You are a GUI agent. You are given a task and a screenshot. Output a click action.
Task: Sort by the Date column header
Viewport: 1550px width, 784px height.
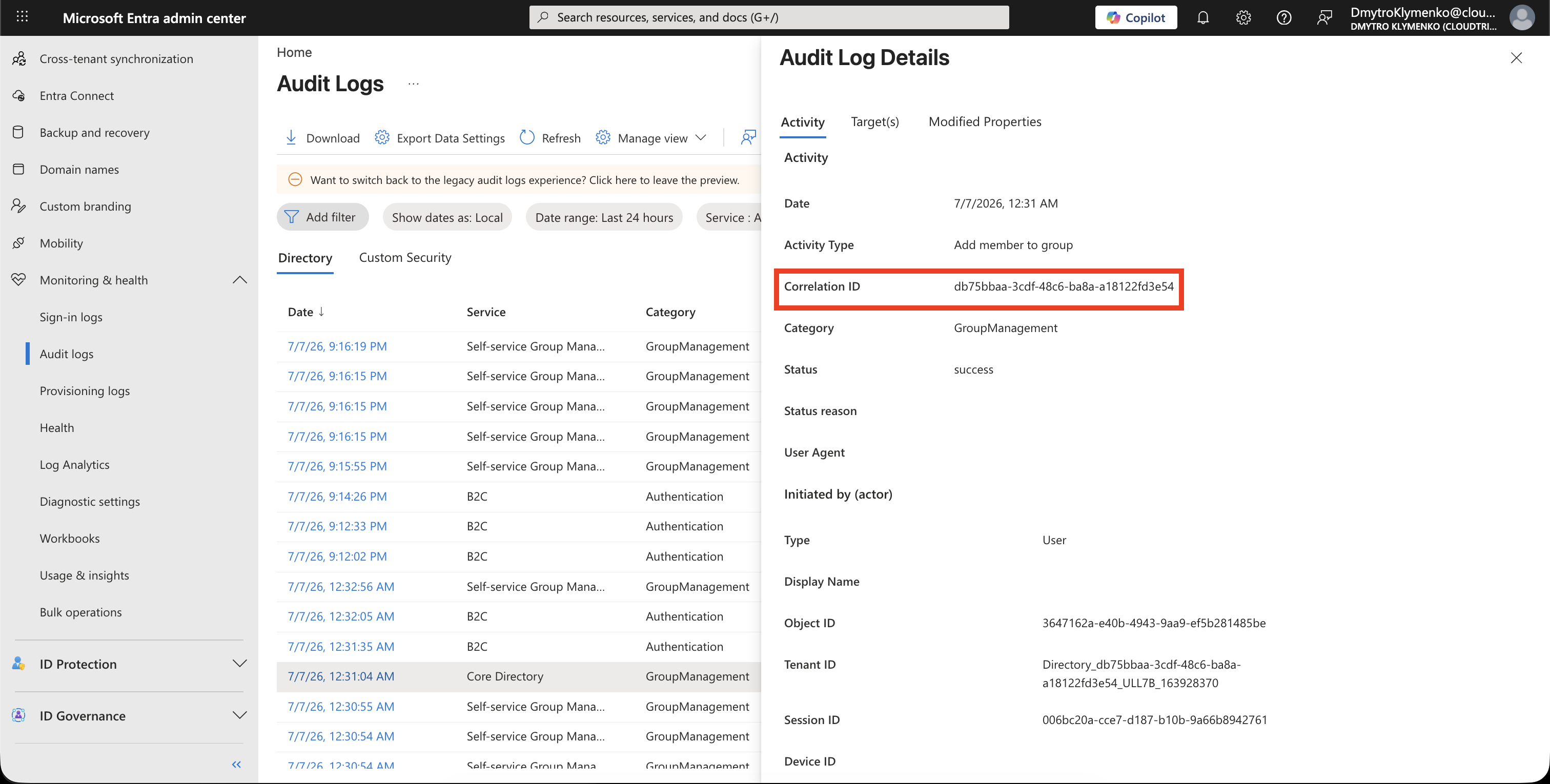click(x=305, y=312)
